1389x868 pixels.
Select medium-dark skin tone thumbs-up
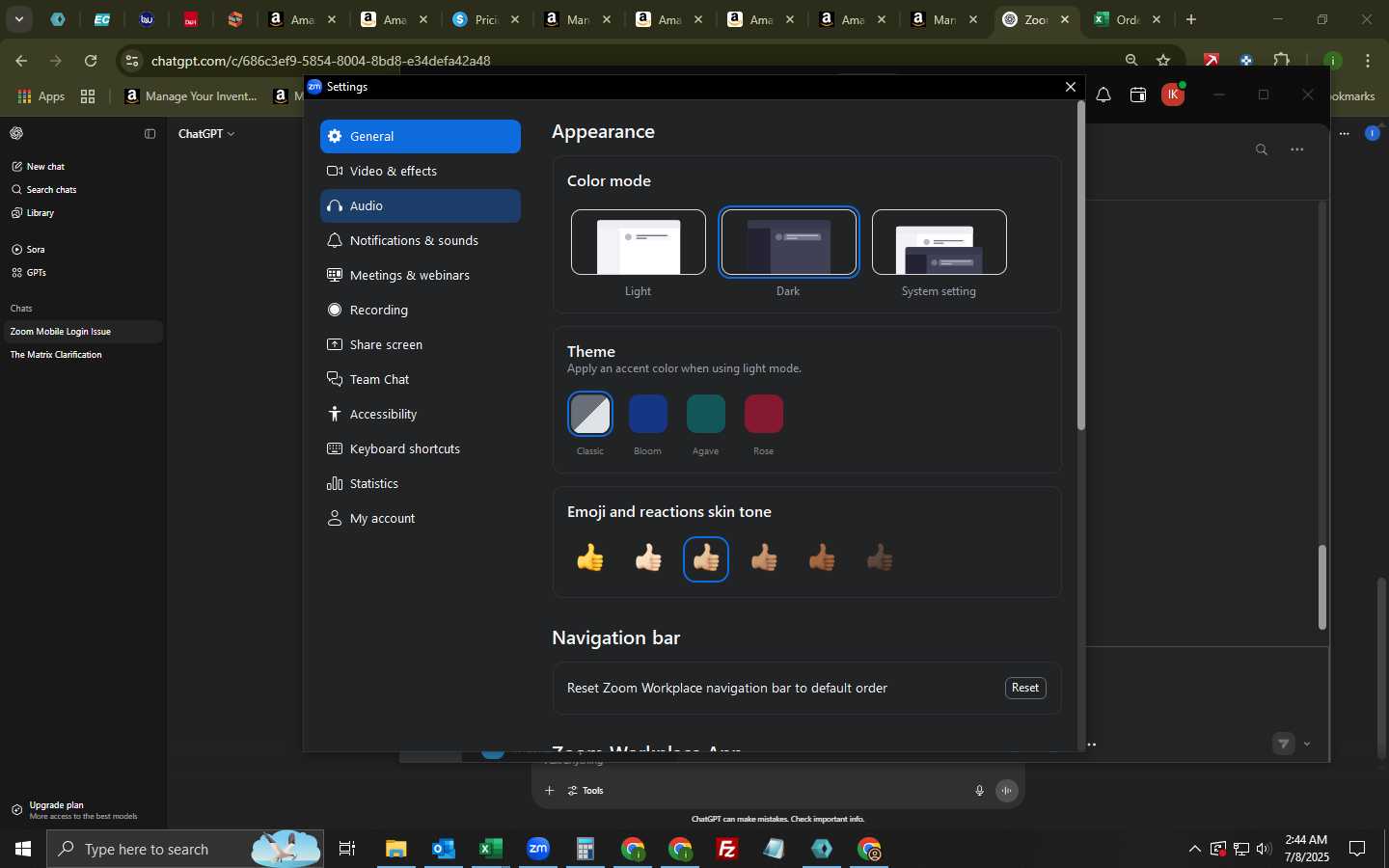822,558
